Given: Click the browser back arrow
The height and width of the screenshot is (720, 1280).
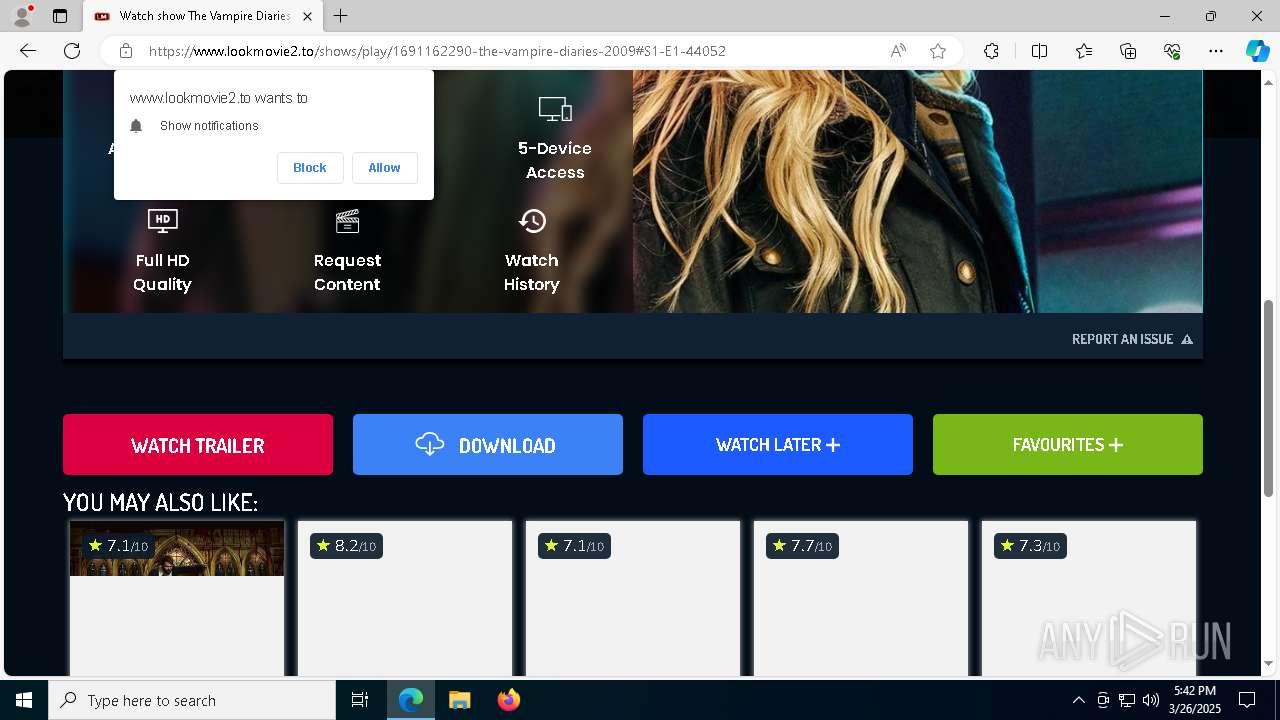Looking at the screenshot, I should (28, 51).
